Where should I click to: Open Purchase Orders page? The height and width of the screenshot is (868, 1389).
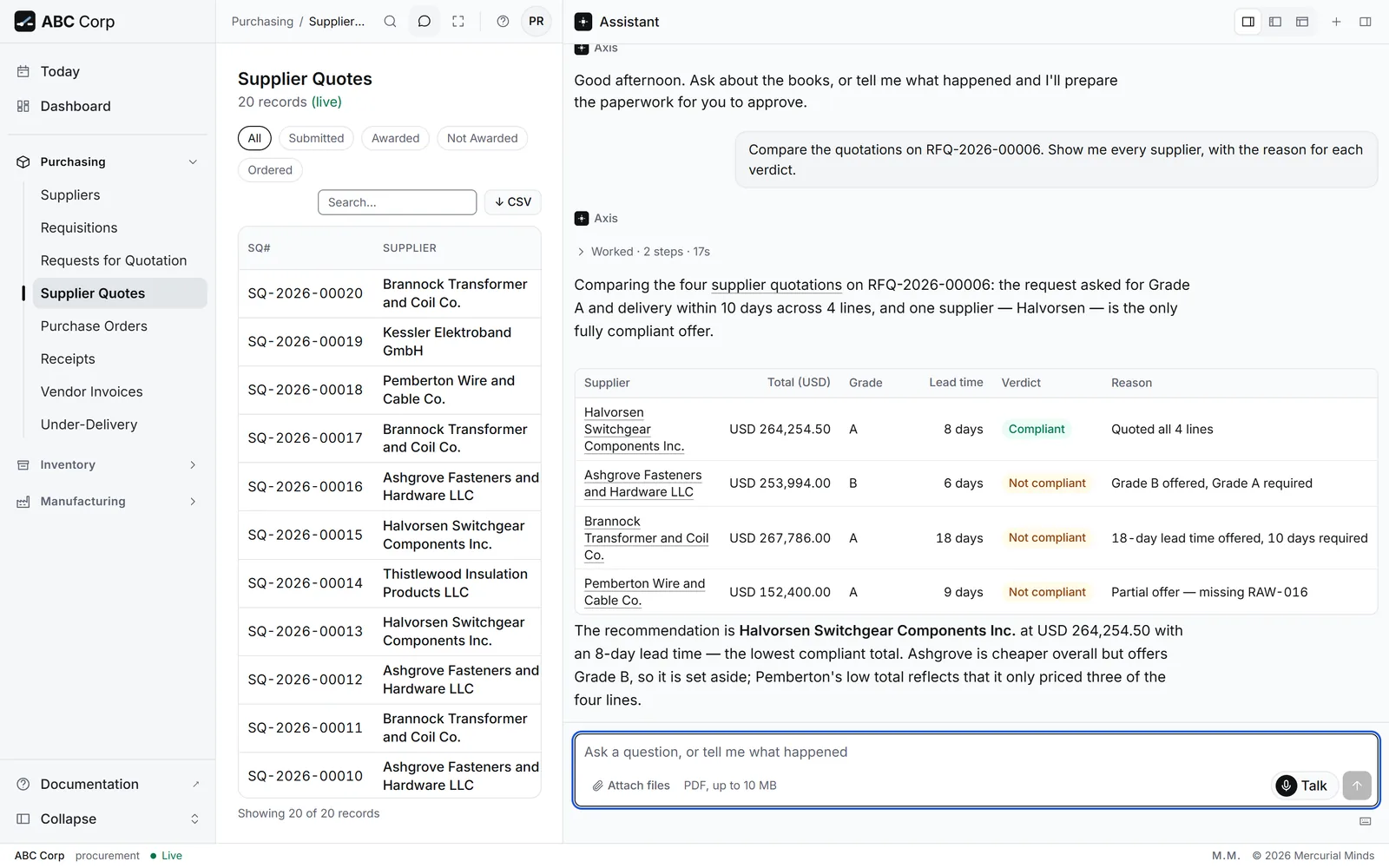click(120, 326)
